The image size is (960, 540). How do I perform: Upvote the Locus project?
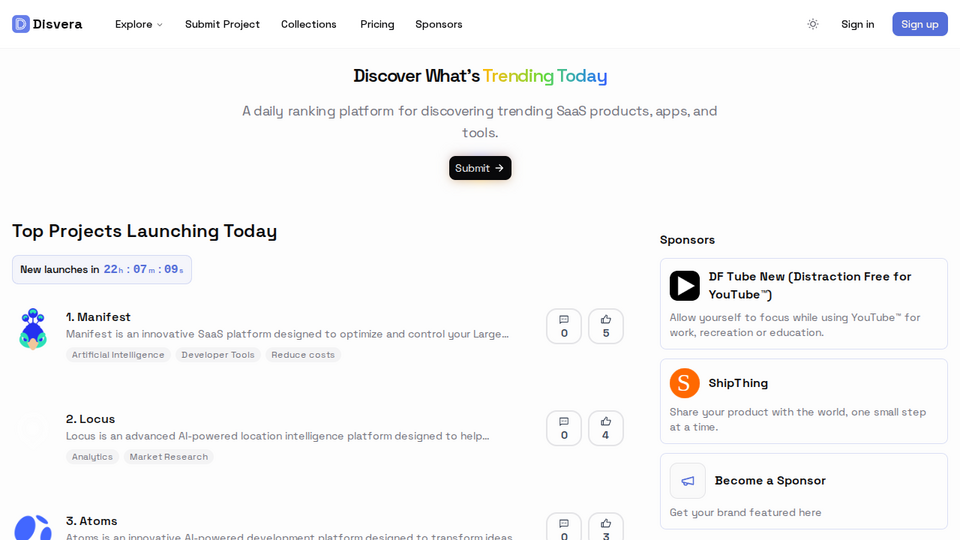coord(606,428)
